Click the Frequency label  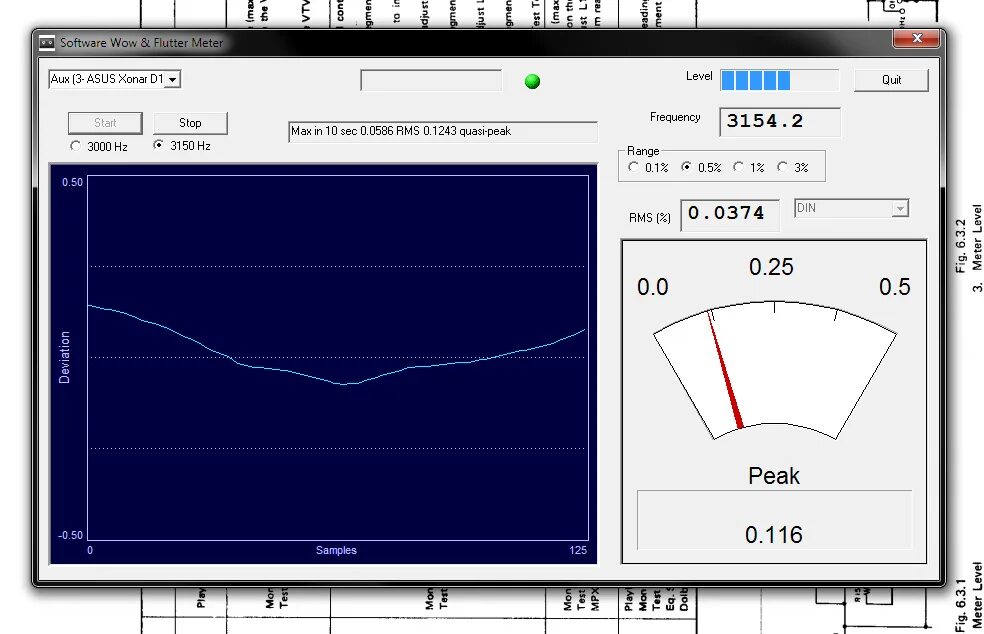tap(675, 117)
